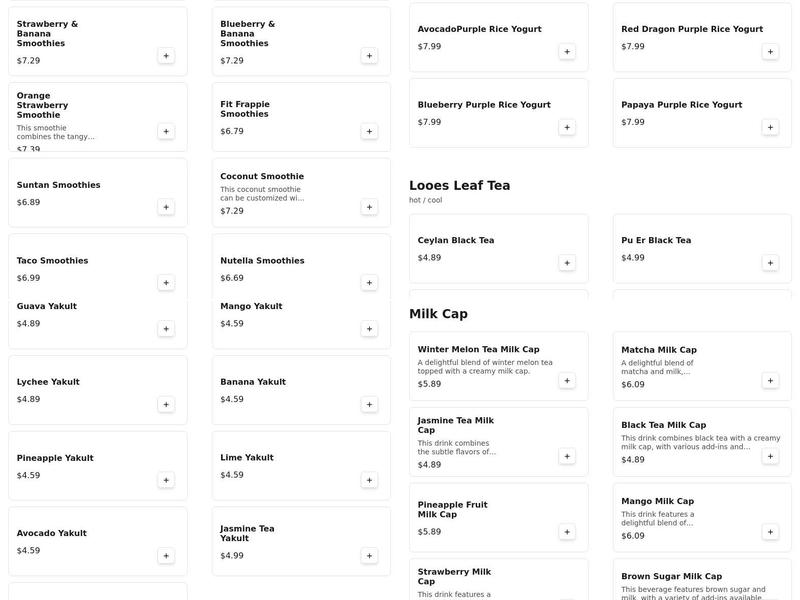Select the Mango Milk Cap title

657,501
